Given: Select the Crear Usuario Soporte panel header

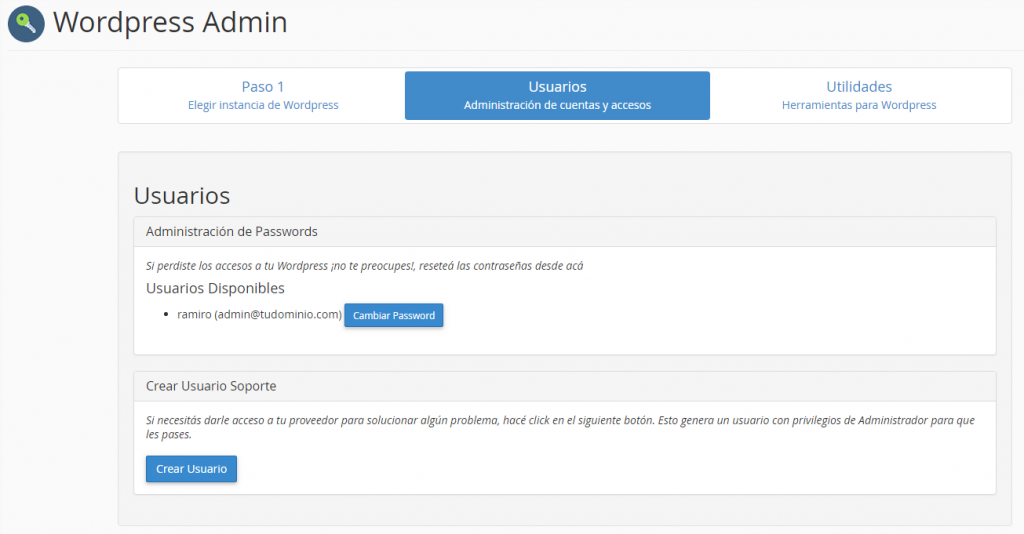Looking at the screenshot, I should (x=565, y=386).
